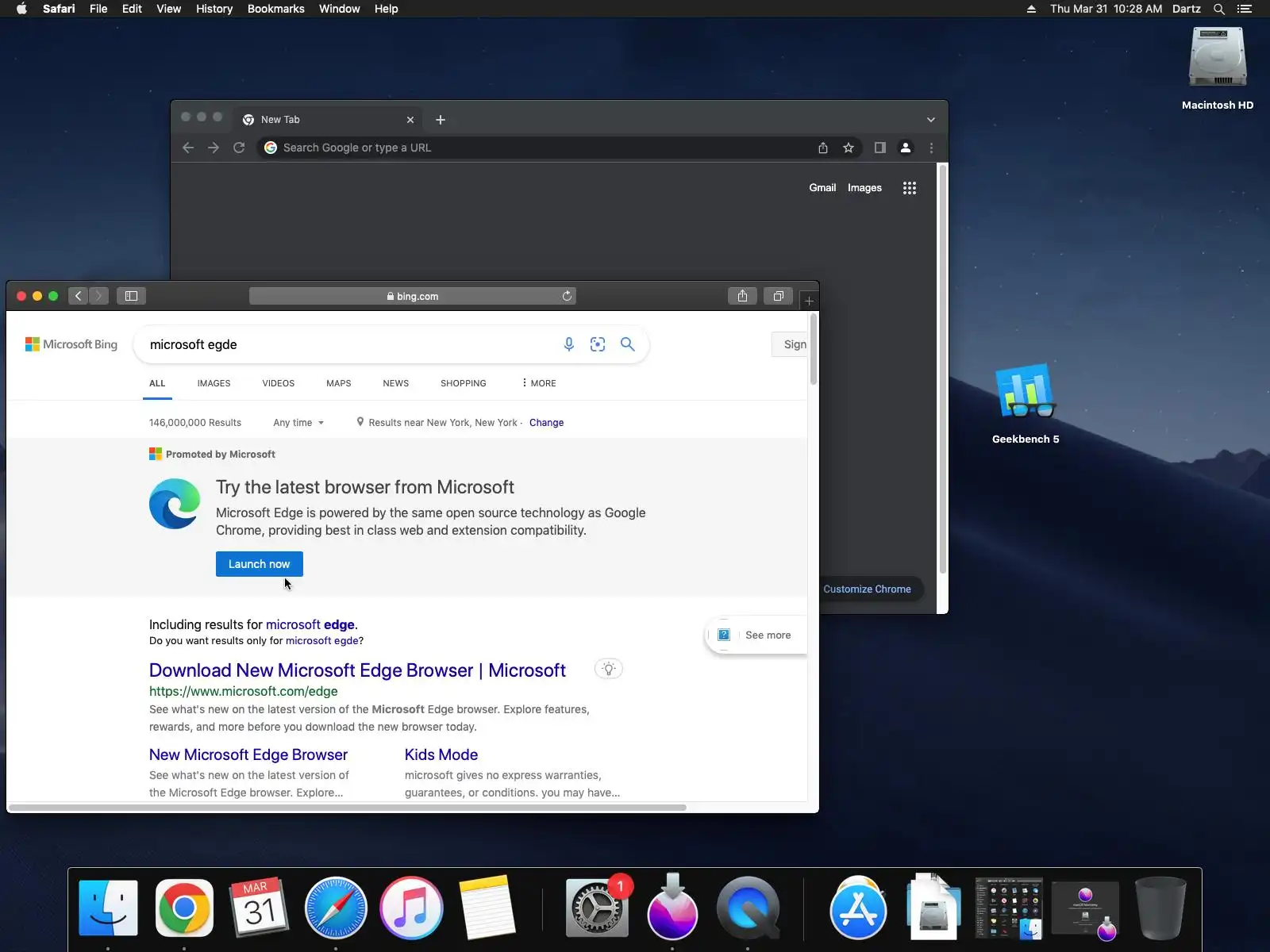Click the Safari back button
Screen dimensions: 1270x952
(x=78, y=296)
